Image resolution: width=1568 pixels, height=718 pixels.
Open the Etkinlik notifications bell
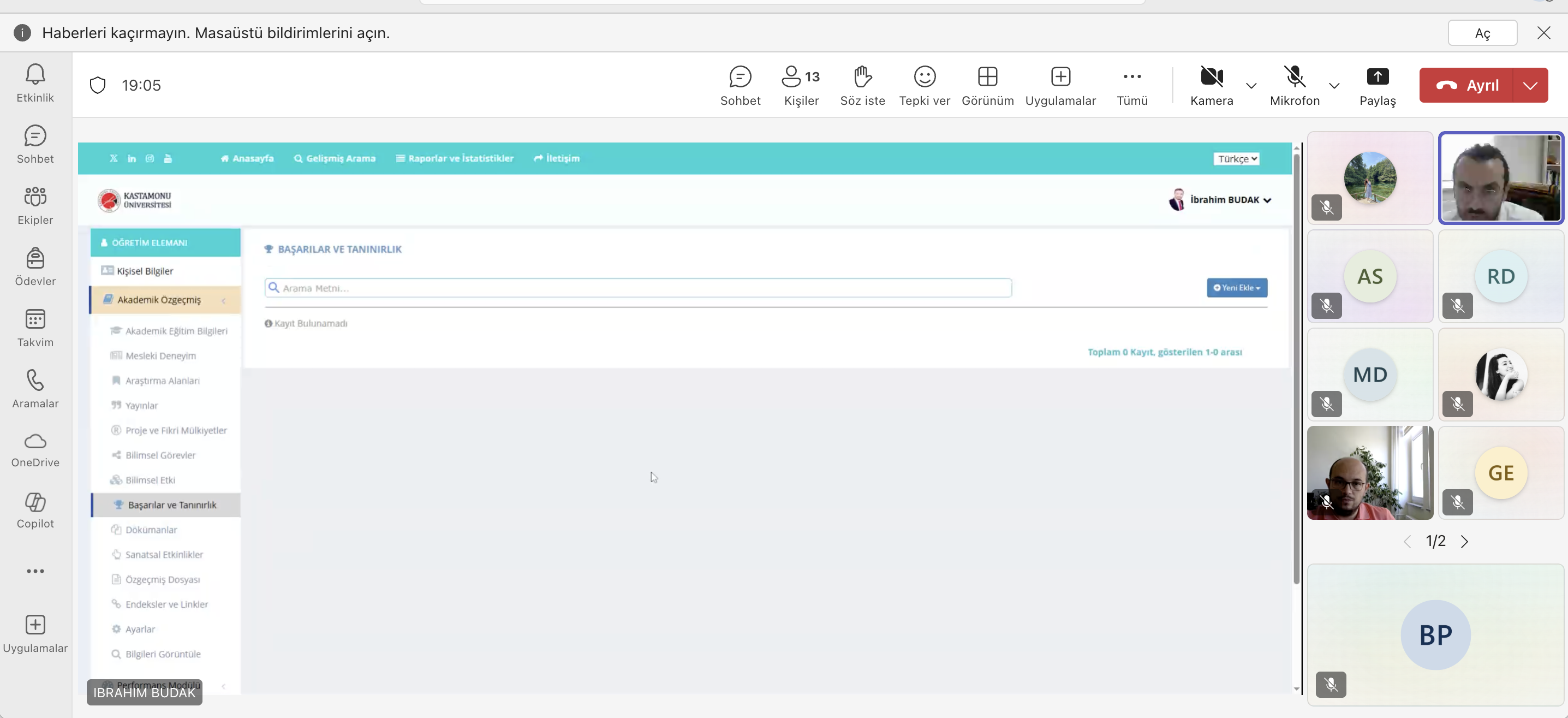pyautogui.click(x=35, y=84)
